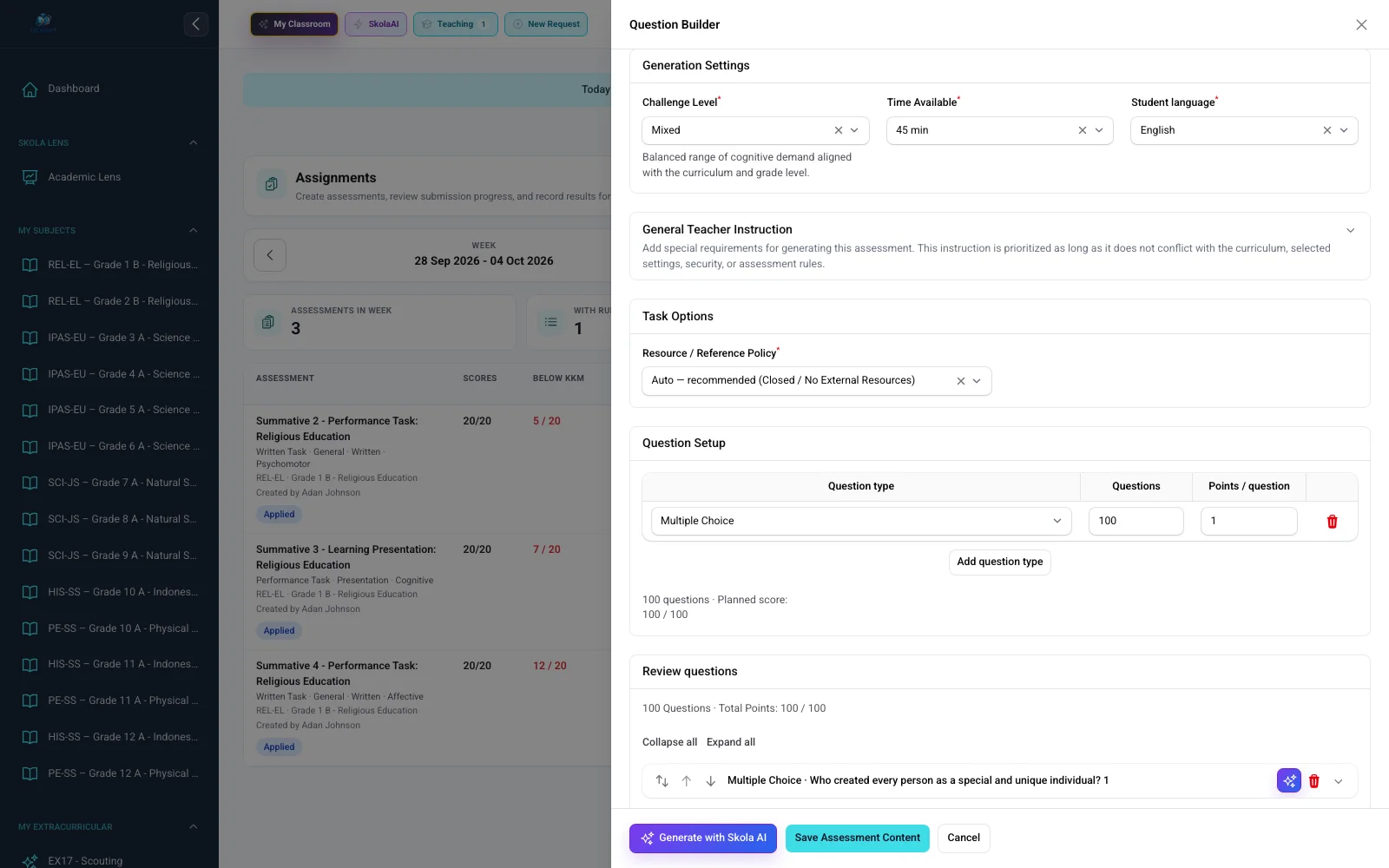Switch to the Teaching tab
1389x868 pixels.
(x=456, y=24)
